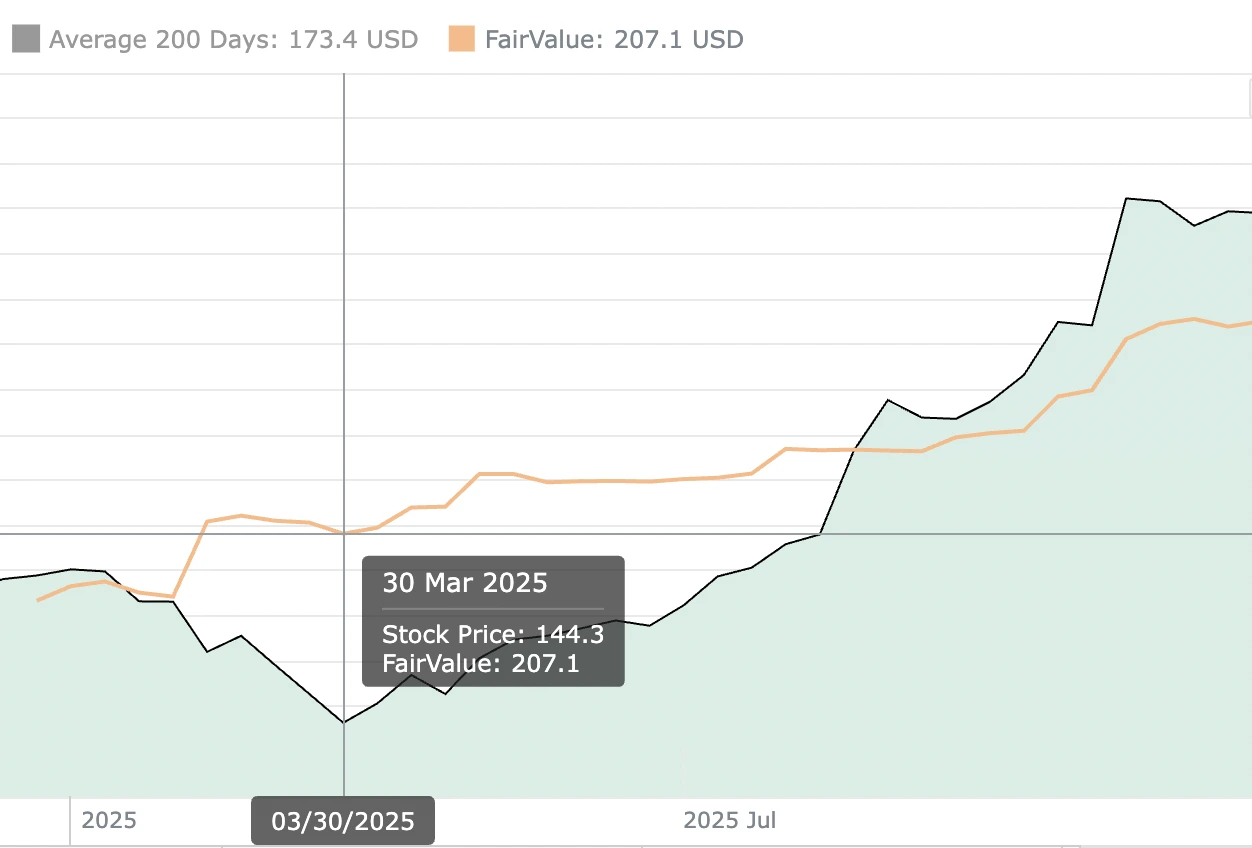Click the leftmost starting point of the FairValue line
The height and width of the screenshot is (848, 1252).
click(x=38, y=600)
